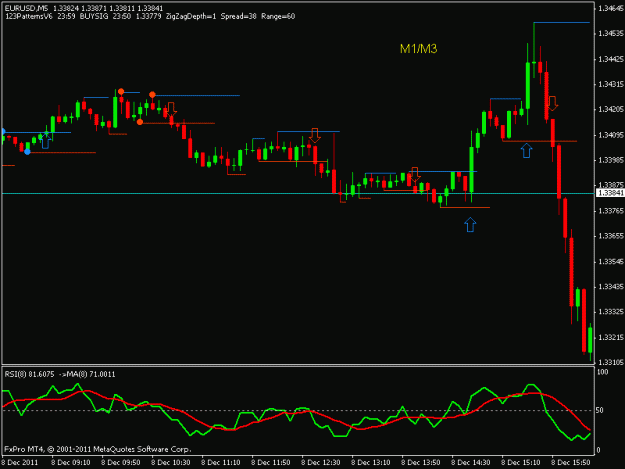625x469 pixels.
Task: Select the red sell arrow above the 12:30 candles
Action: pyautogui.click(x=315, y=135)
